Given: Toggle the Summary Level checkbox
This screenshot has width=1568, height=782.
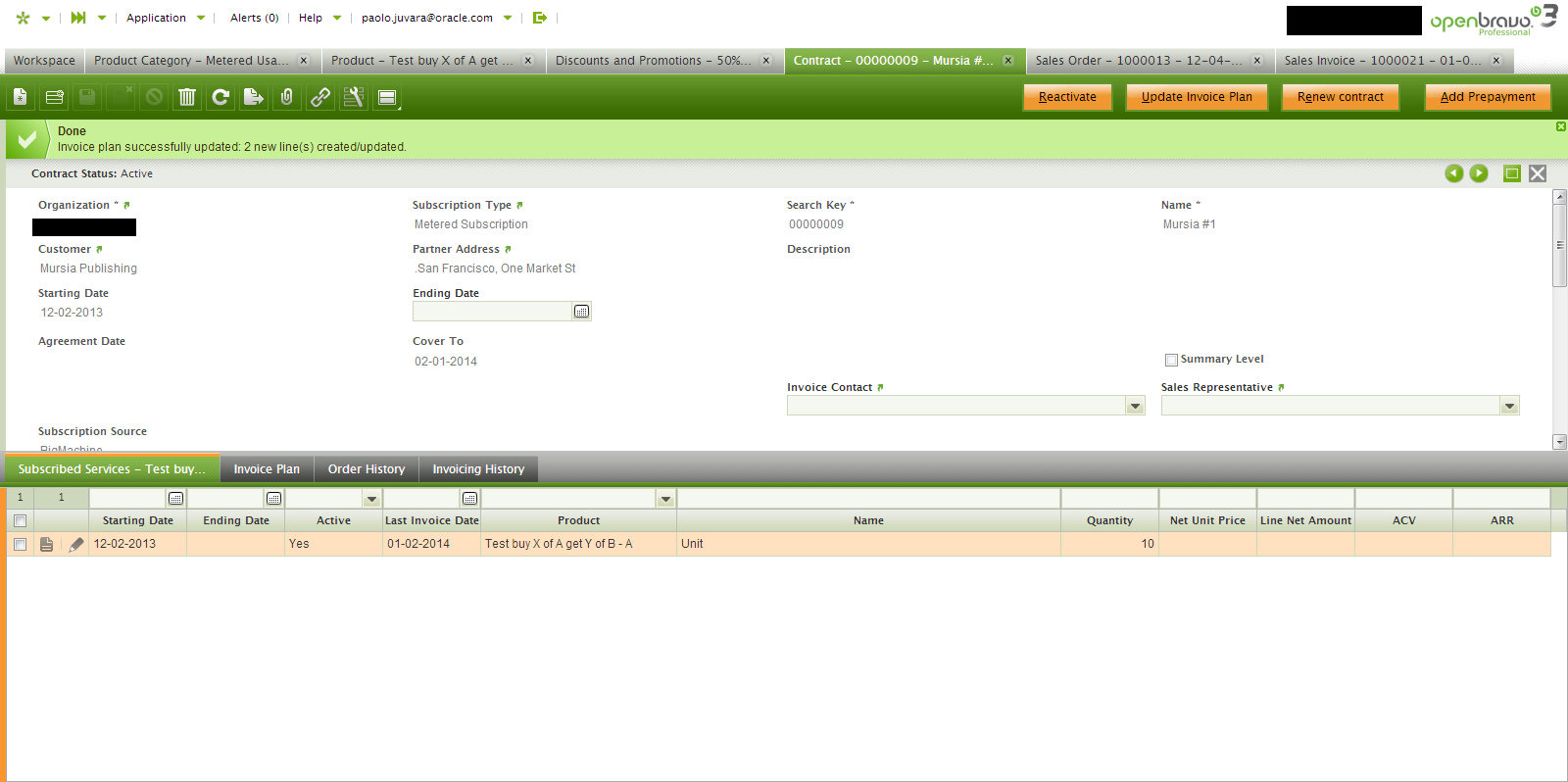Looking at the screenshot, I should pos(1171,360).
